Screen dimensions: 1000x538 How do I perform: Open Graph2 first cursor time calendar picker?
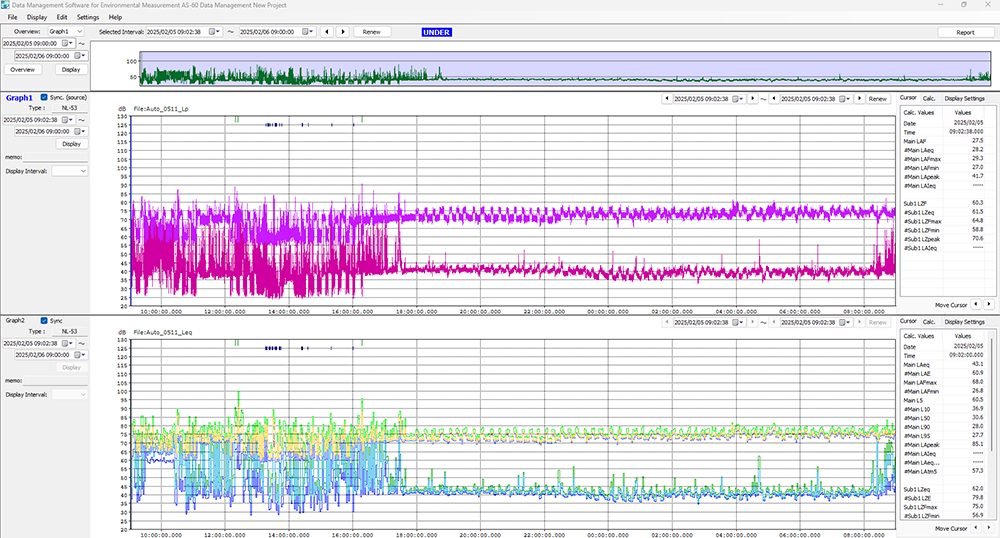(x=738, y=322)
